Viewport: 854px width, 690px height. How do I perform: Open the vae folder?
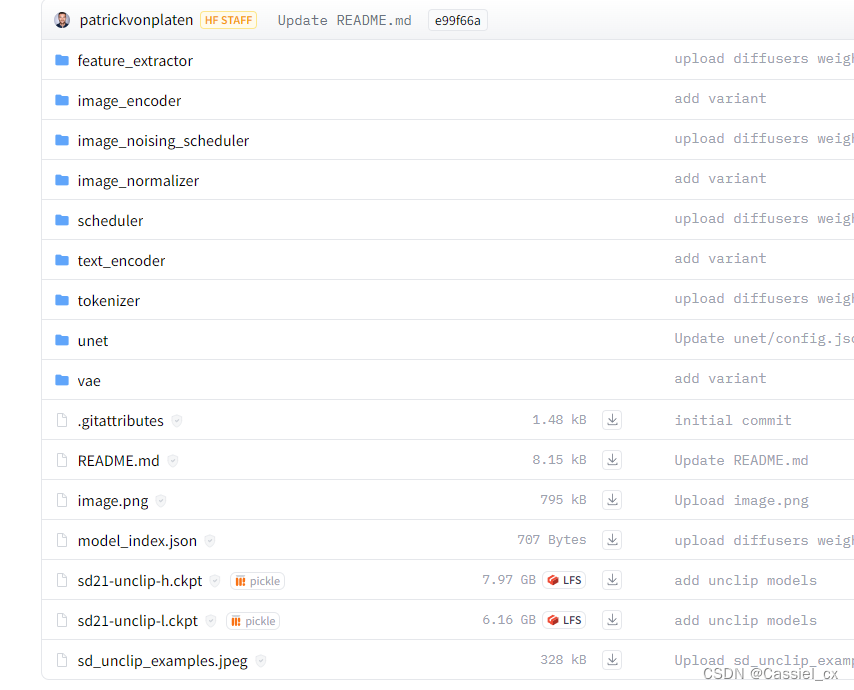[x=89, y=380]
